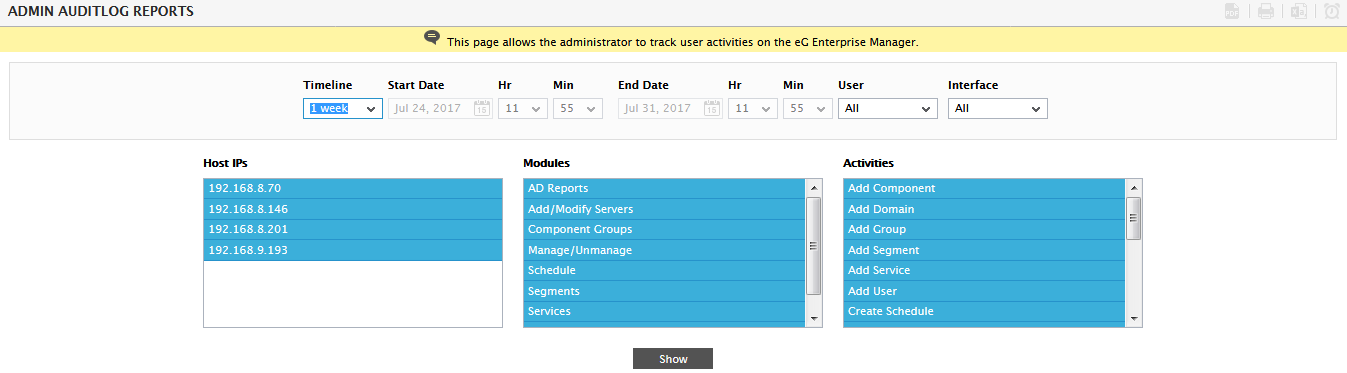
Task: Expand the User dropdown
Action: (888, 108)
